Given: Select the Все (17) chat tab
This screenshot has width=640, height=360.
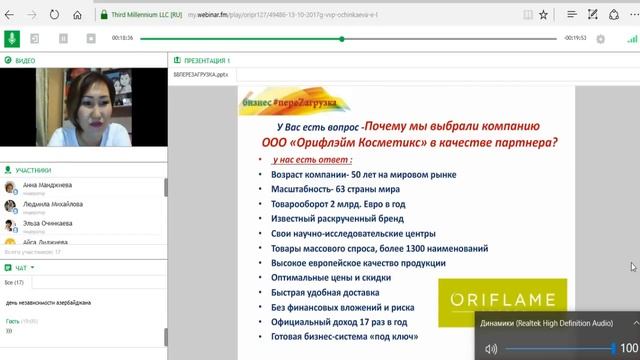Looking at the screenshot, I should tap(15, 282).
